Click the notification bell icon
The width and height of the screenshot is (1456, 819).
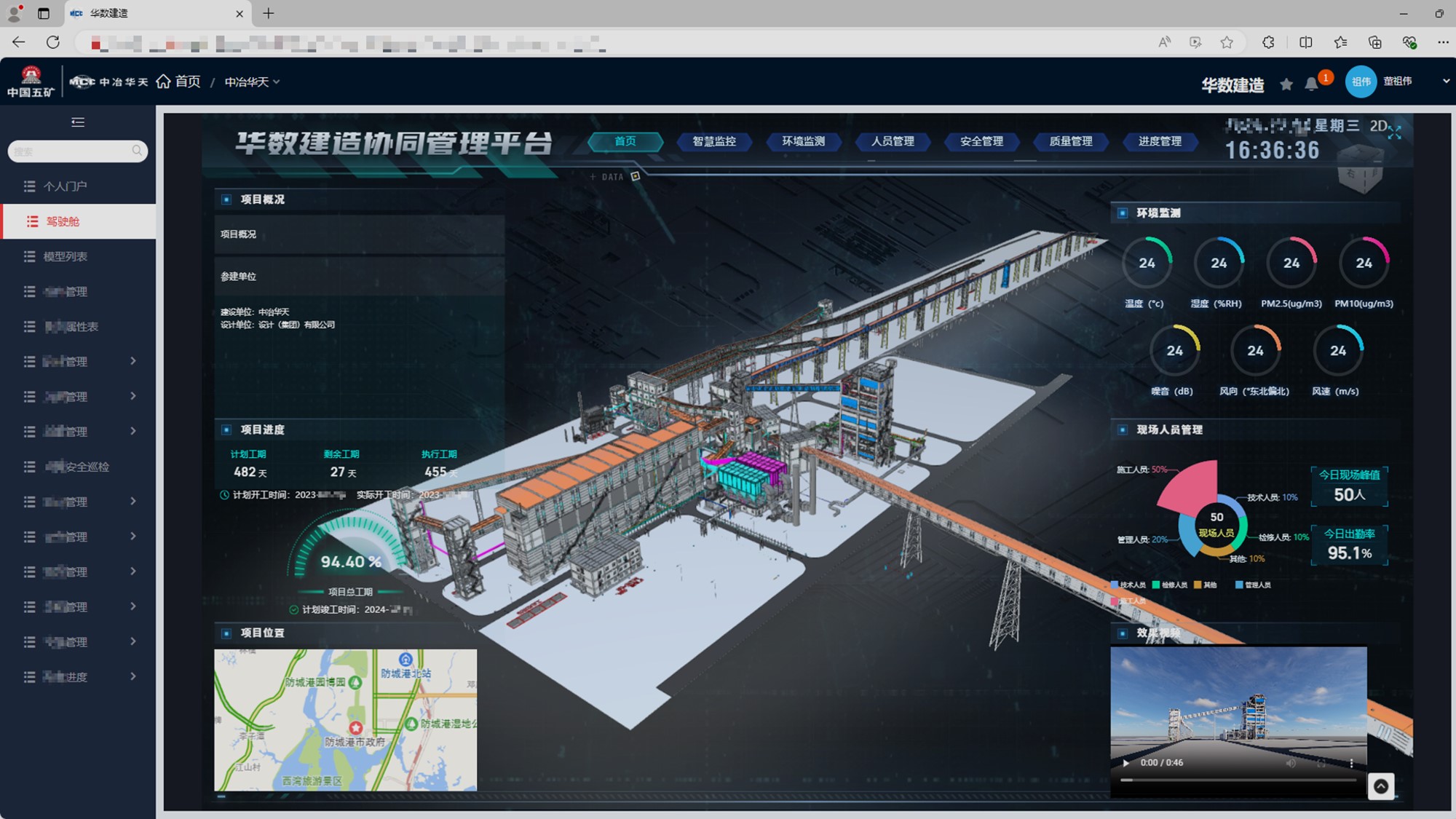click(x=1311, y=84)
